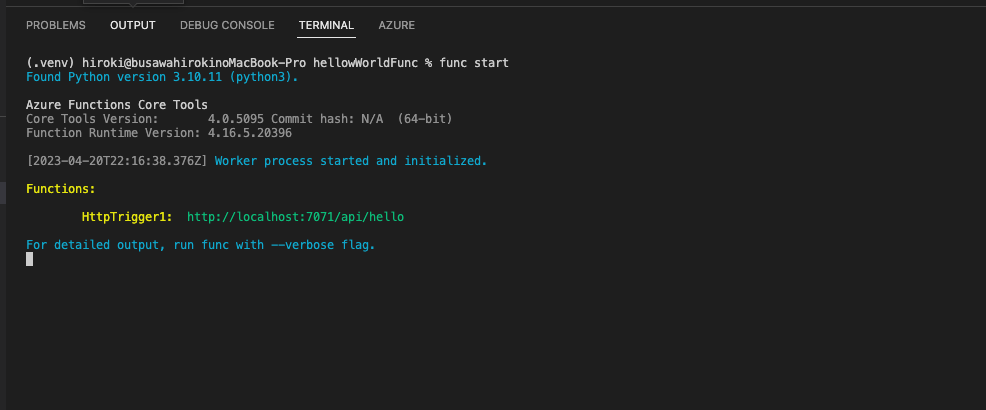Click the '(.venv)' prompt prefix

50,63
